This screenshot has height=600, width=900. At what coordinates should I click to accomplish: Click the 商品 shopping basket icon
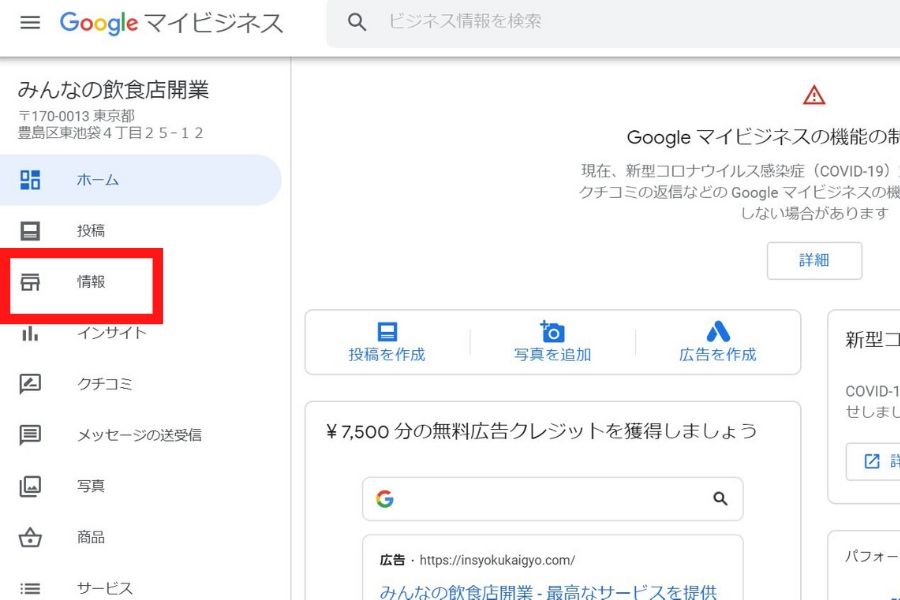coord(30,537)
